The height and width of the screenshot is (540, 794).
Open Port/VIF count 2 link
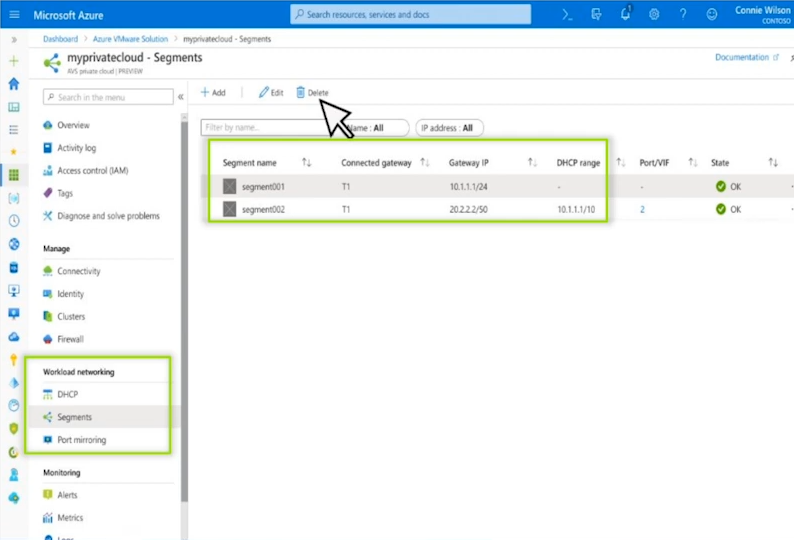click(x=642, y=209)
